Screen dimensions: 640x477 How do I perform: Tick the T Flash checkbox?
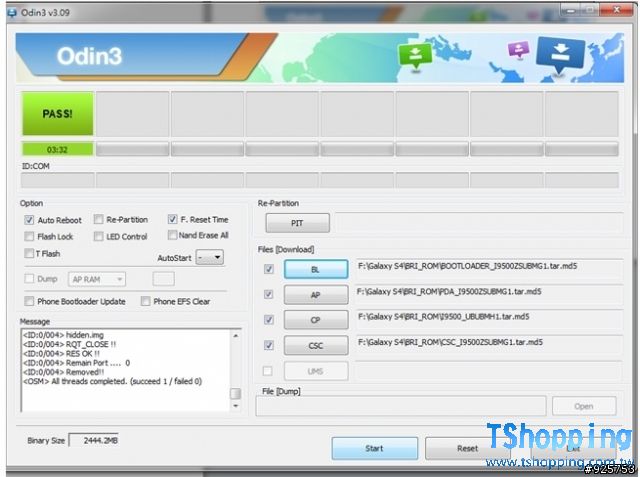(29, 253)
